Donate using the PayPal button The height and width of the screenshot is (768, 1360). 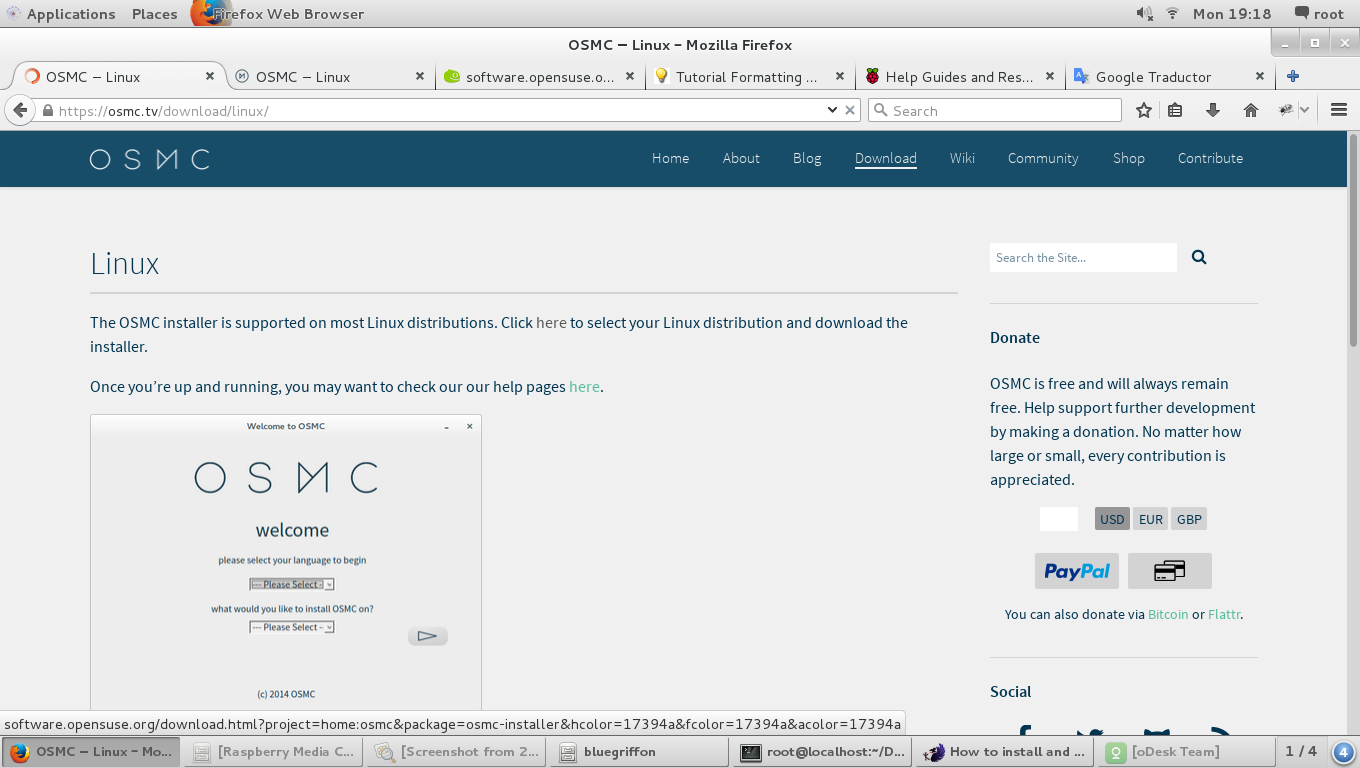[x=1077, y=571]
